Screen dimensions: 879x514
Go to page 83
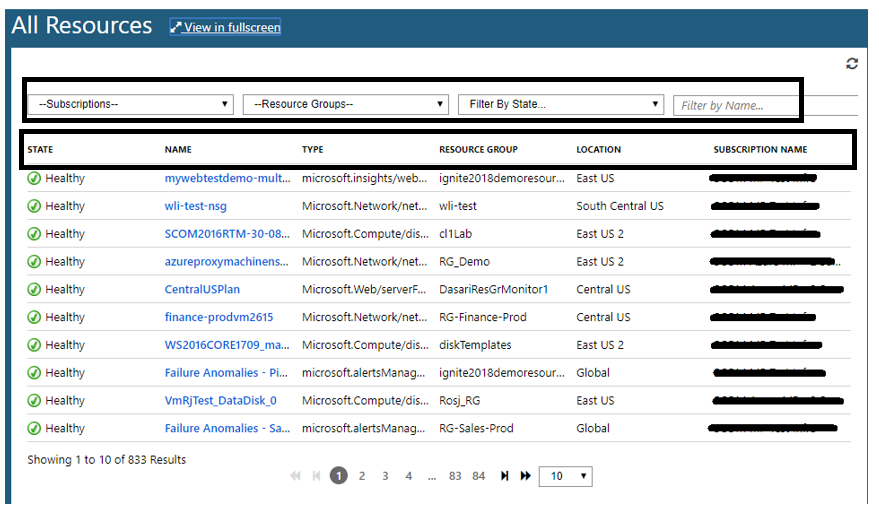click(x=455, y=476)
